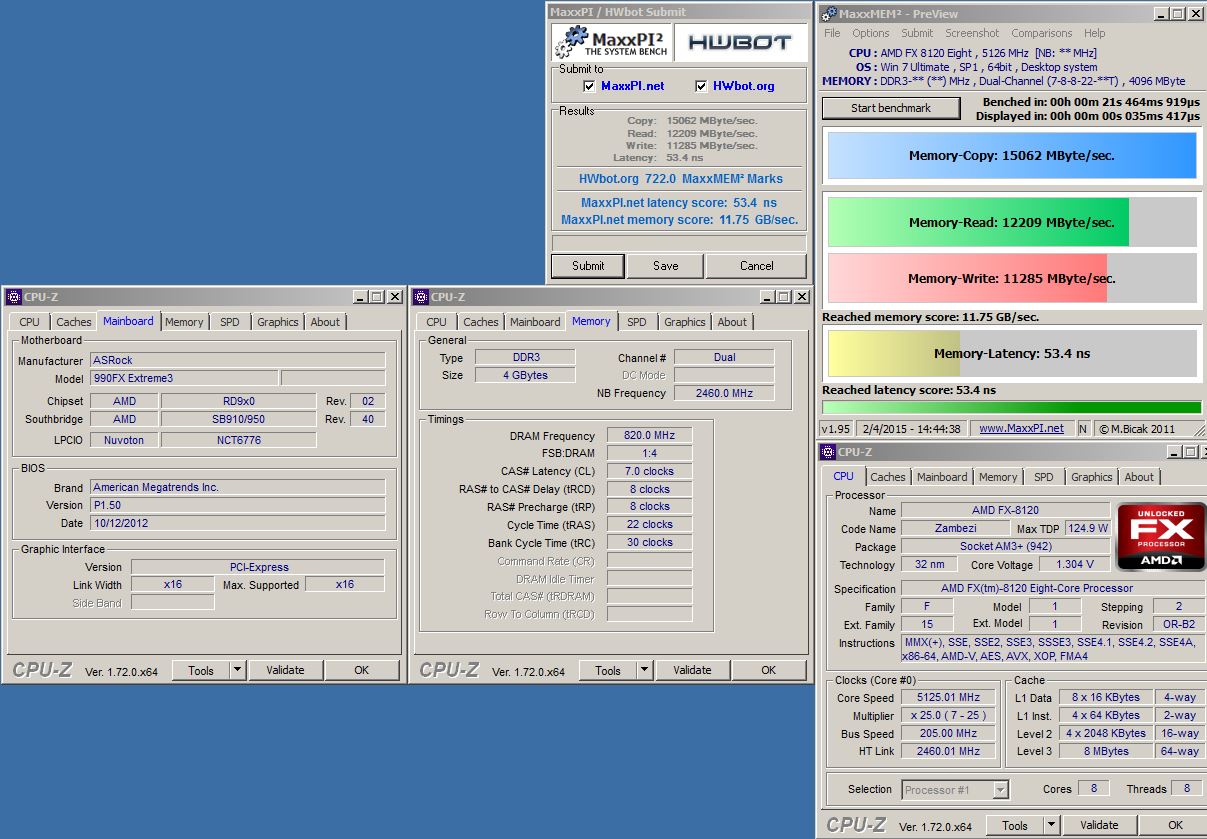Viewport: 1207px width, 839px height.
Task: Switch to Graphics tab in CPU tab CPU-Z window
Action: (1091, 477)
